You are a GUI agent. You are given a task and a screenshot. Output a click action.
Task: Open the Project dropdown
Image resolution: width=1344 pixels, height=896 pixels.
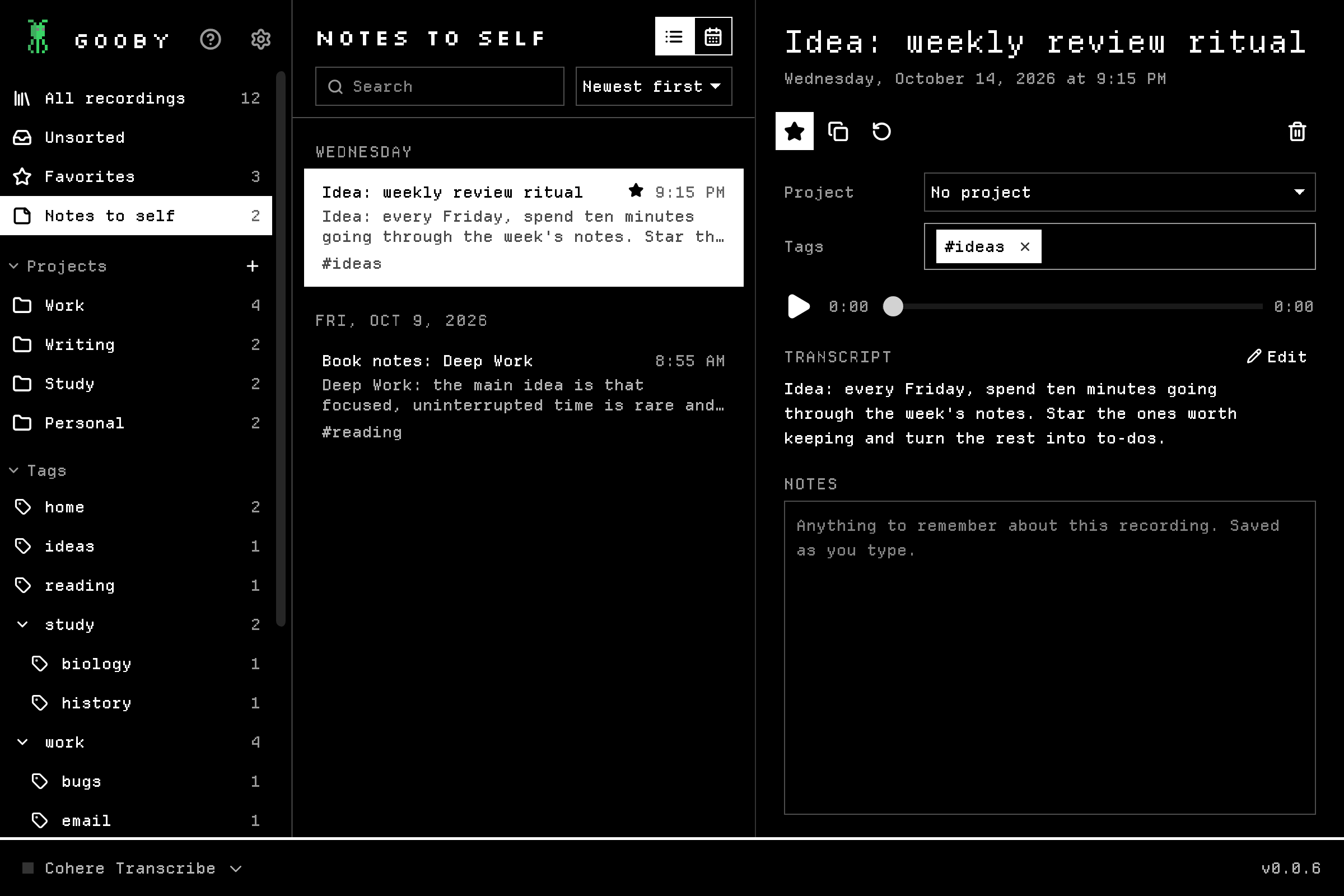1119,193
